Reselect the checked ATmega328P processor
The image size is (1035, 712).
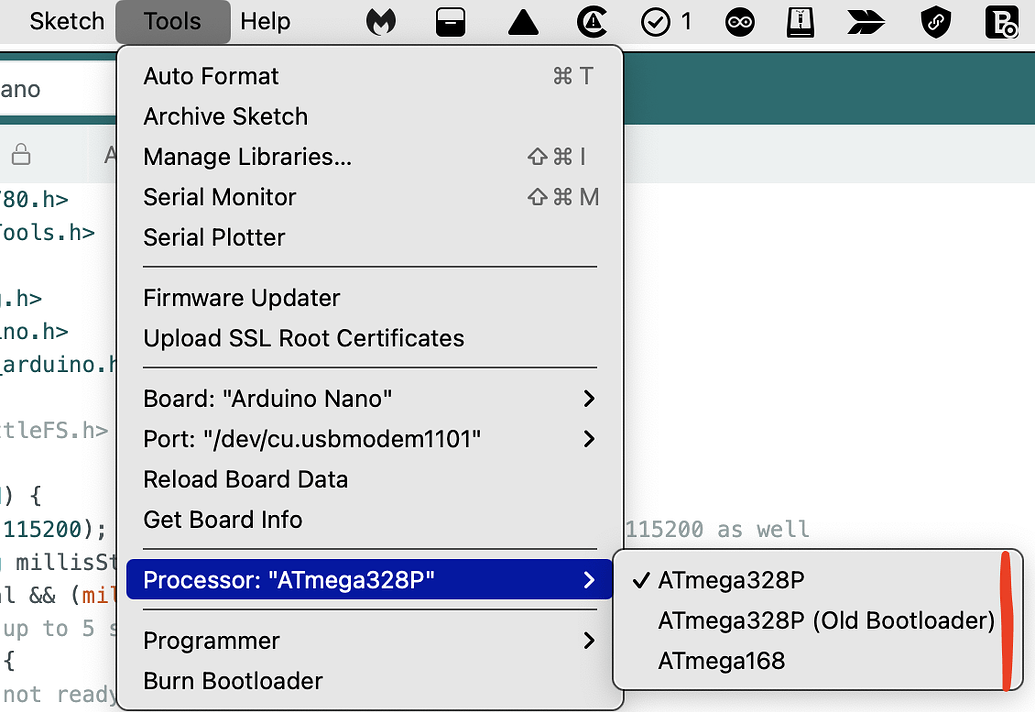[716, 580]
